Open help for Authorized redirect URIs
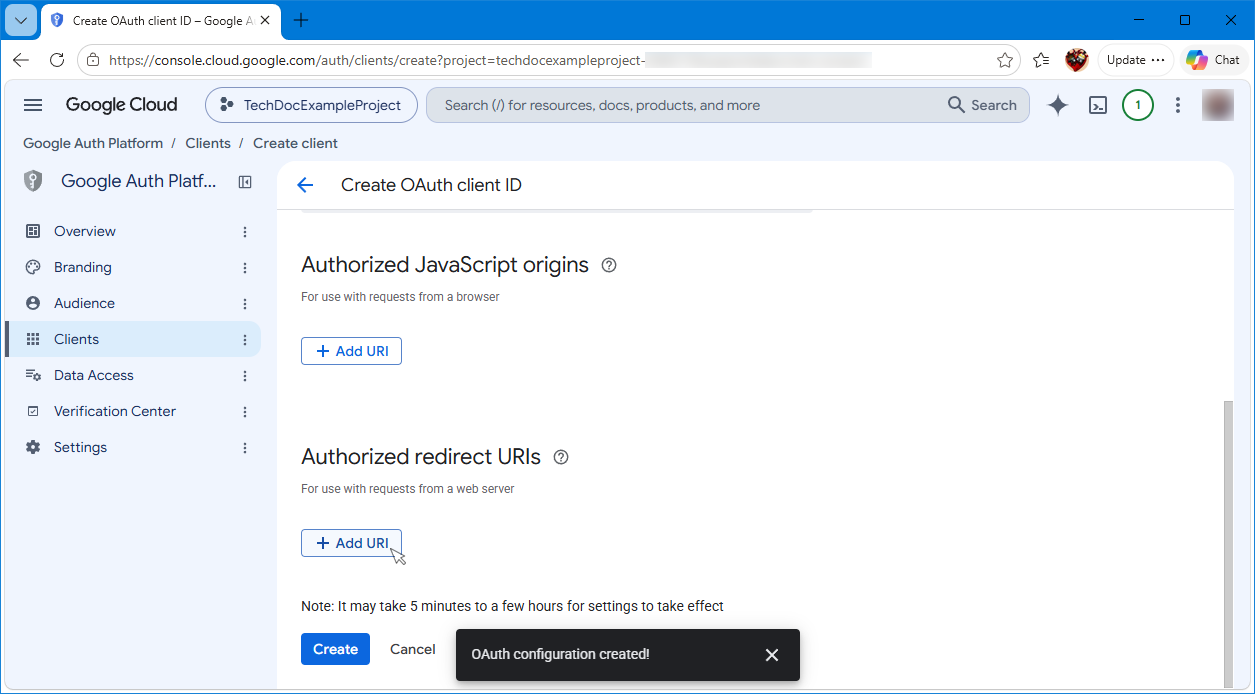Screen dimensions: 1255x694 (561, 457)
